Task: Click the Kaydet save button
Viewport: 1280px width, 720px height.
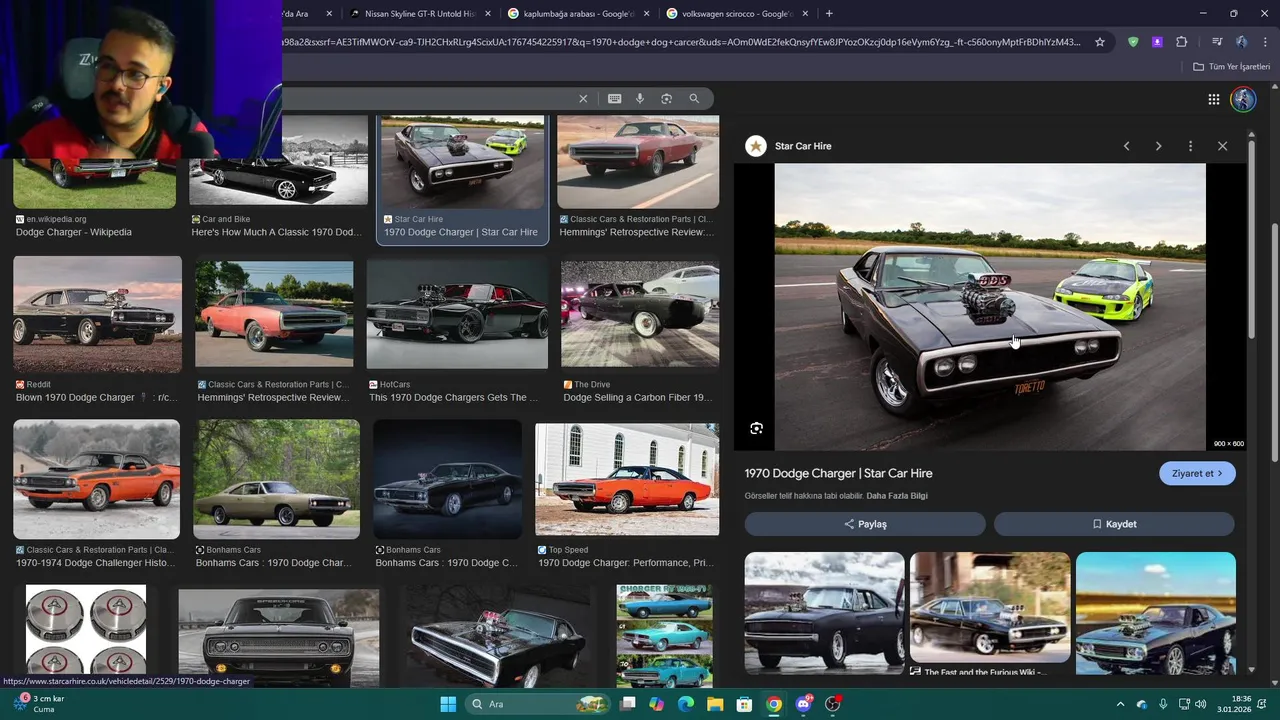Action: point(1114,524)
